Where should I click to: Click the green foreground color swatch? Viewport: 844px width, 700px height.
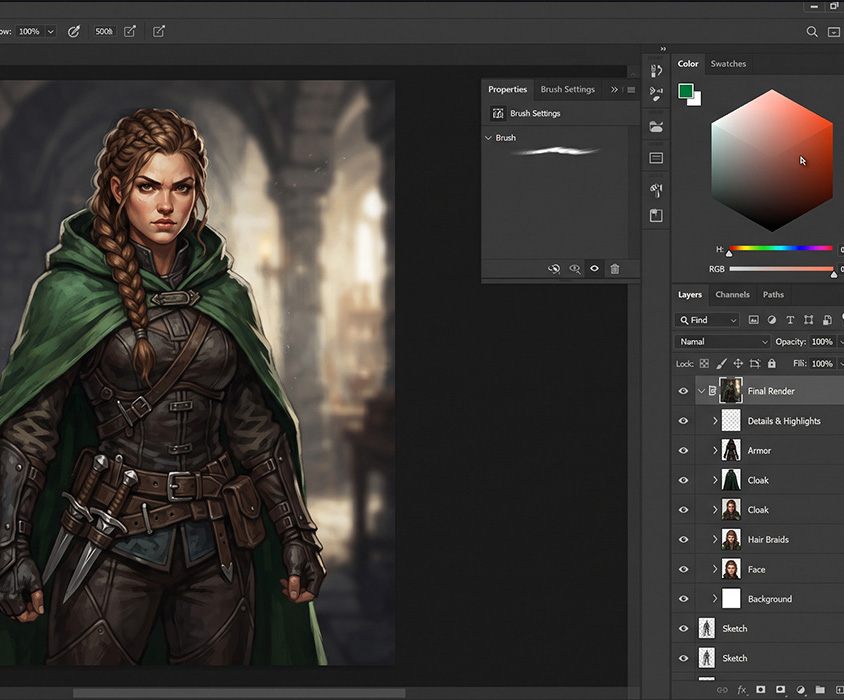(685, 91)
